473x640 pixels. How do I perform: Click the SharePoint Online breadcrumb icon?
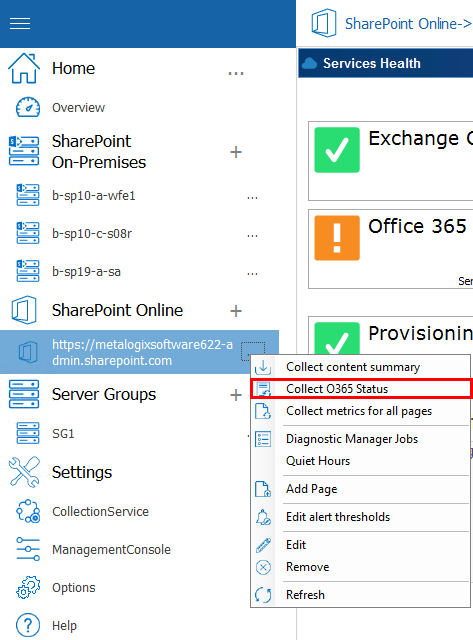pyautogui.click(x=324, y=23)
